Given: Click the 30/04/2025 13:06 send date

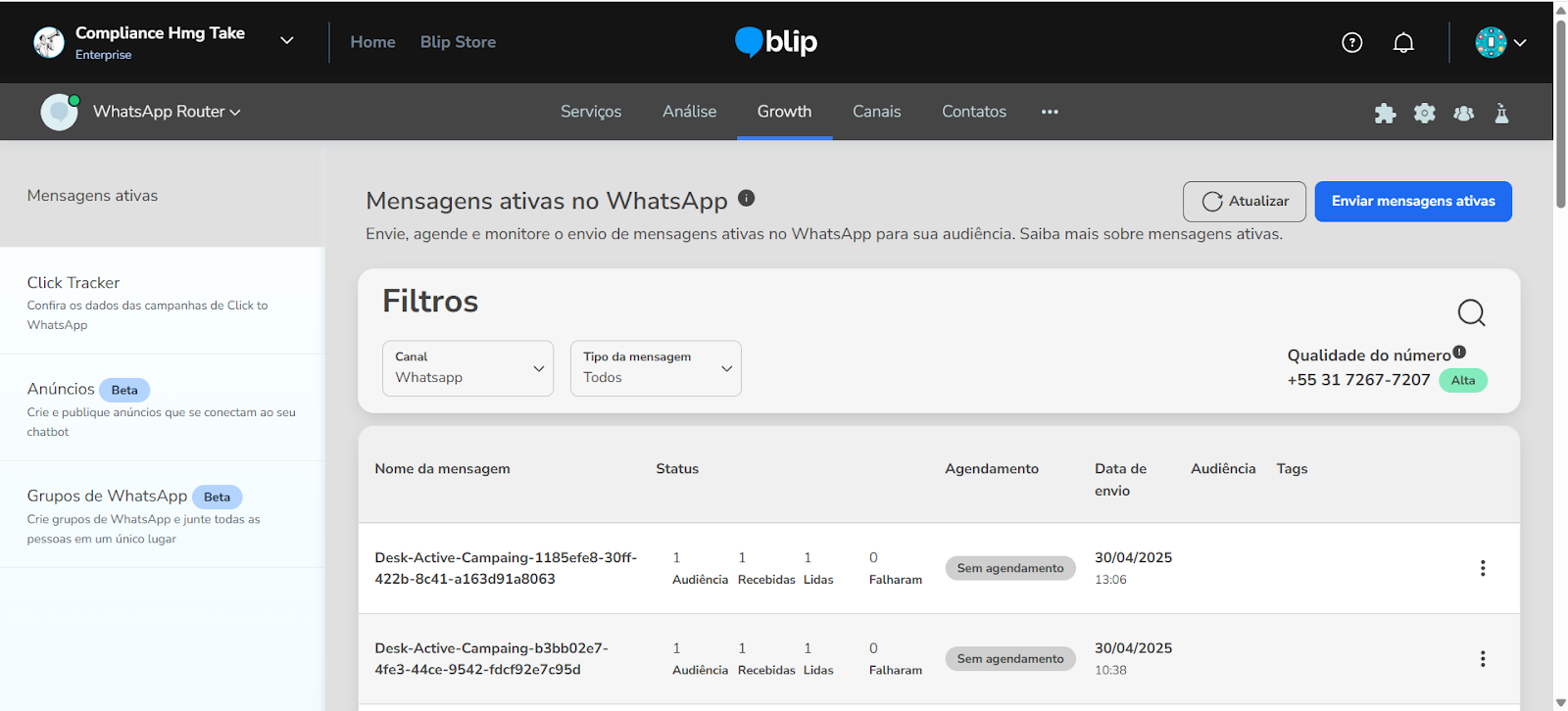Looking at the screenshot, I should point(1133,568).
